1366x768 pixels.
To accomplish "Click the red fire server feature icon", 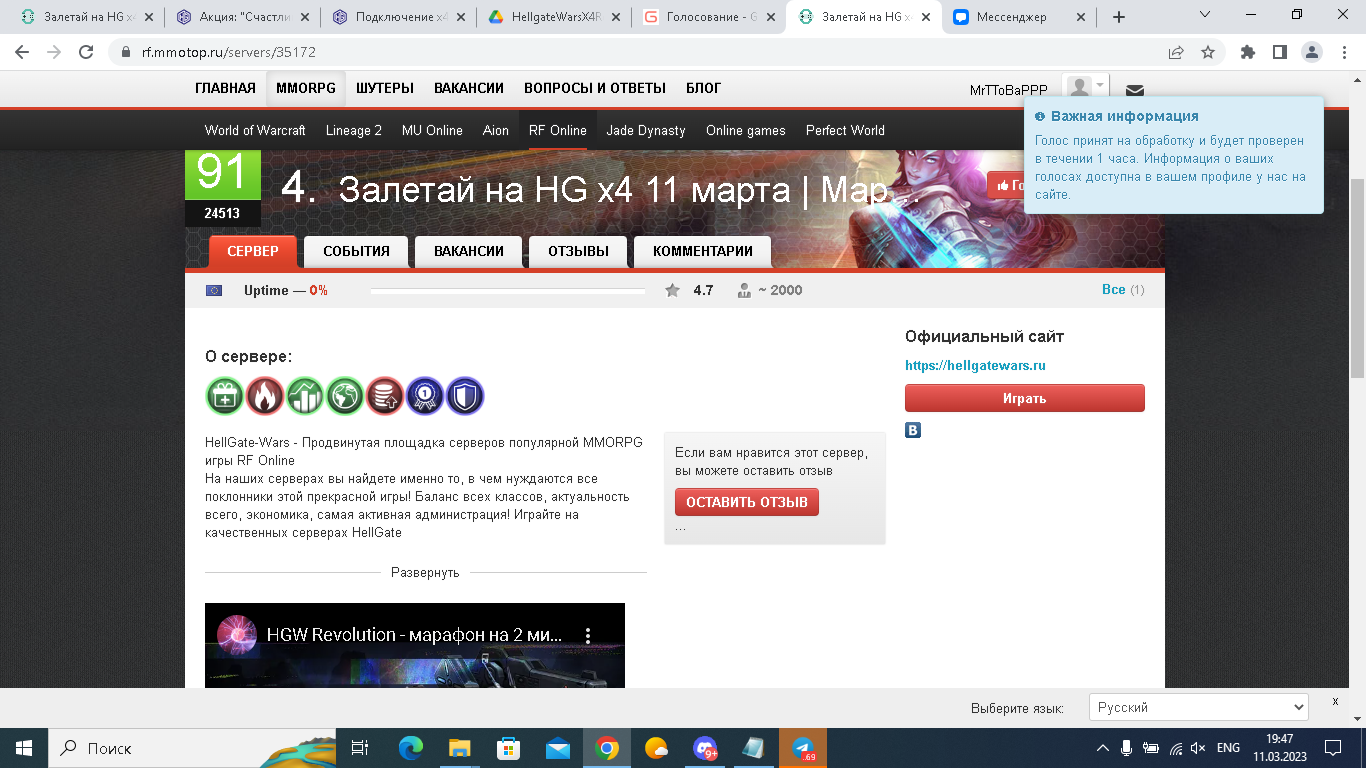I will click(x=265, y=396).
